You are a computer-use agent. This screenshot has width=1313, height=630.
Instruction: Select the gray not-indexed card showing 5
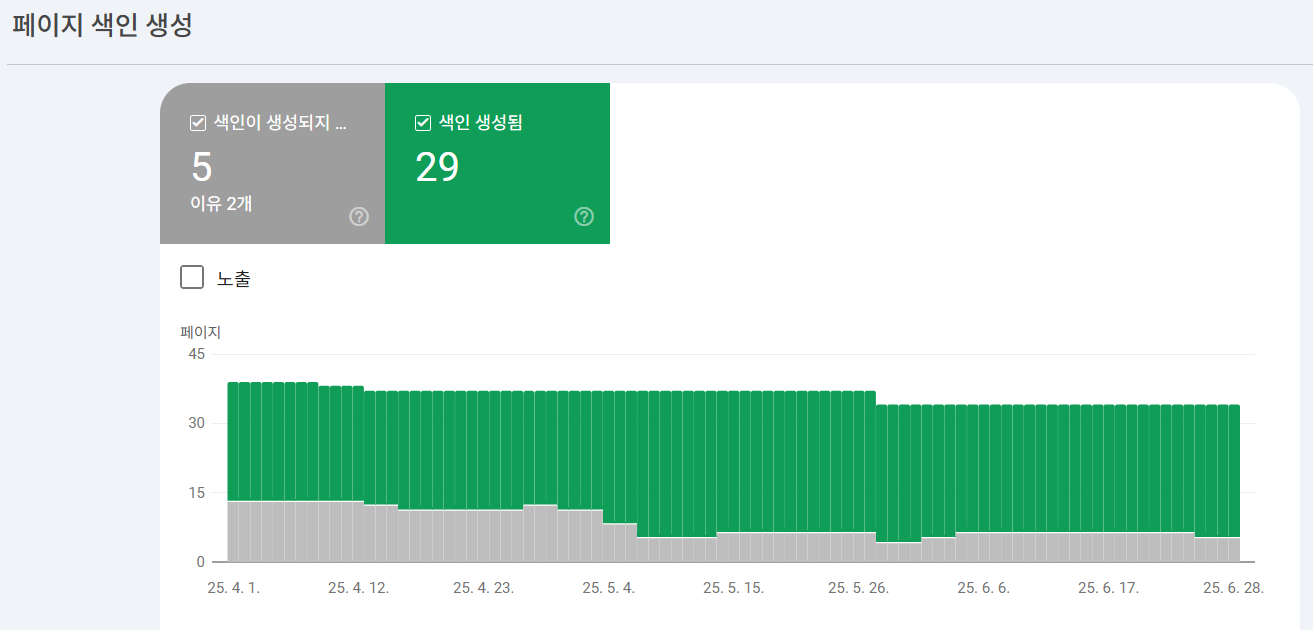(272, 163)
